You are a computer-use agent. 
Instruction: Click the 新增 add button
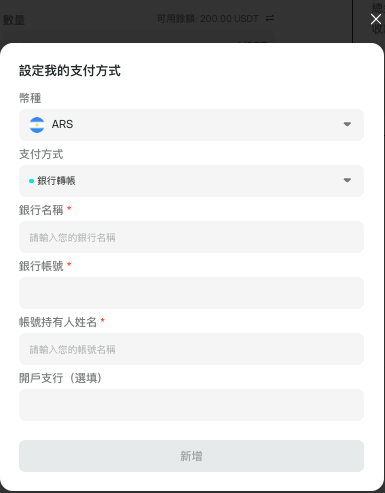[191, 456]
